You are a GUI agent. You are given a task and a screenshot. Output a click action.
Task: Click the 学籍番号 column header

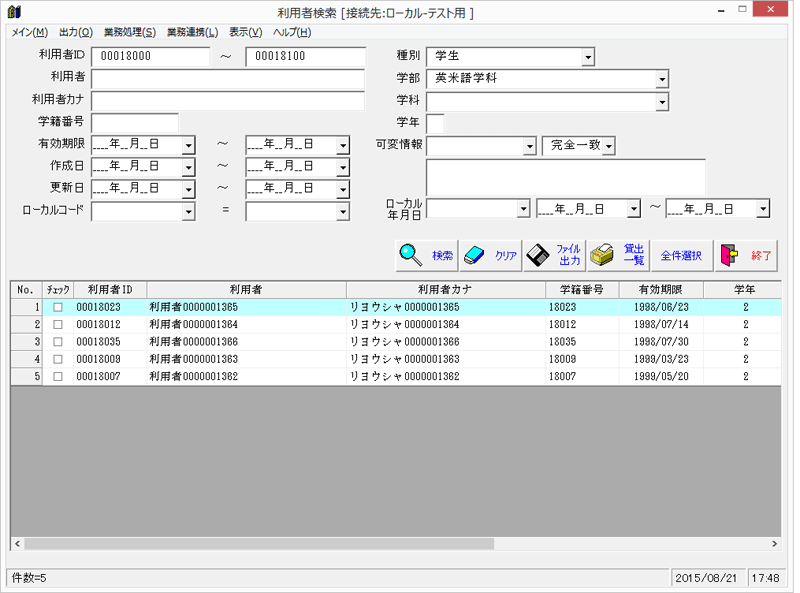click(x=582, y=290)
